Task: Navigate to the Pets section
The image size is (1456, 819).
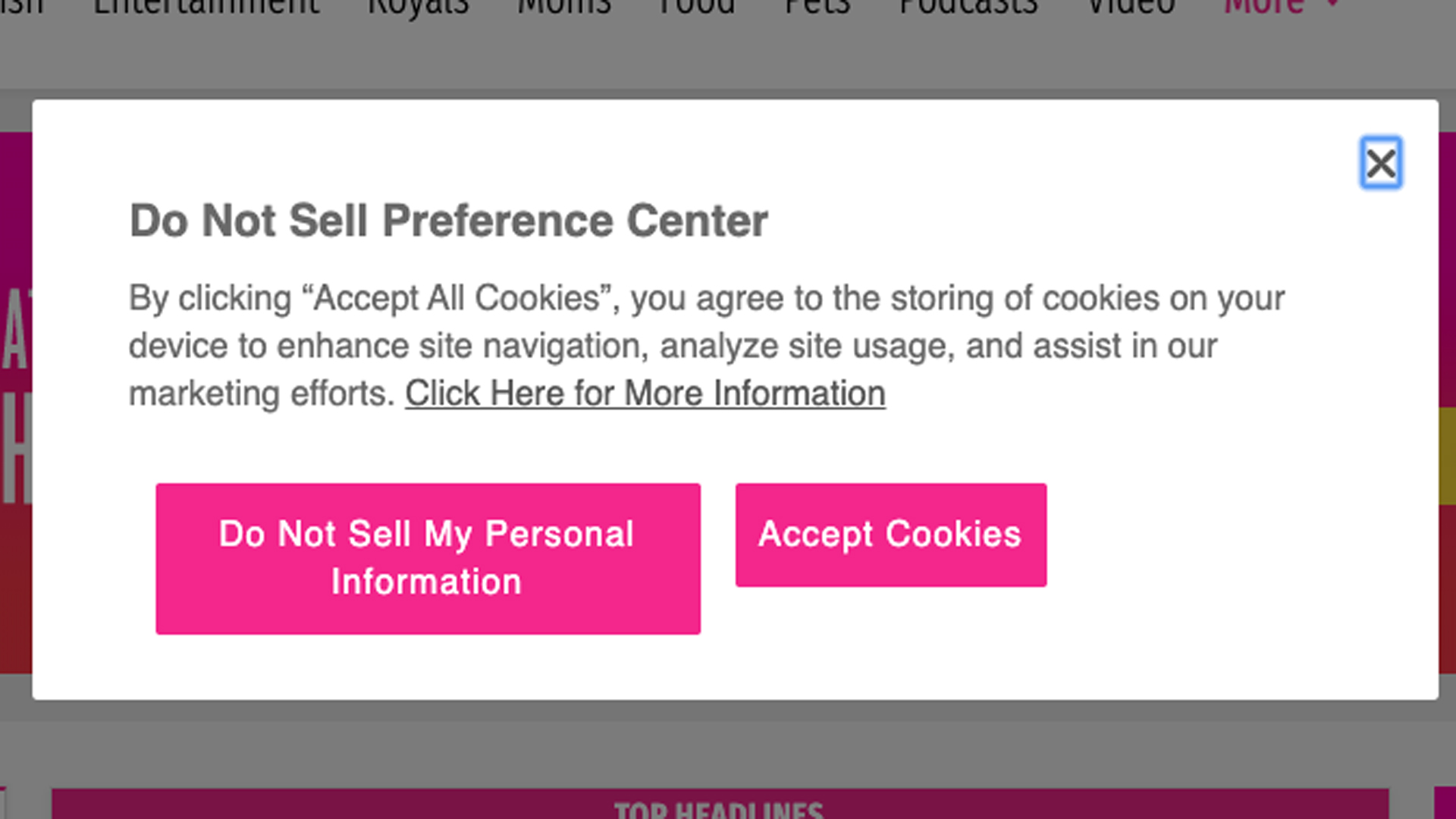Action: [x=817, y=6]
